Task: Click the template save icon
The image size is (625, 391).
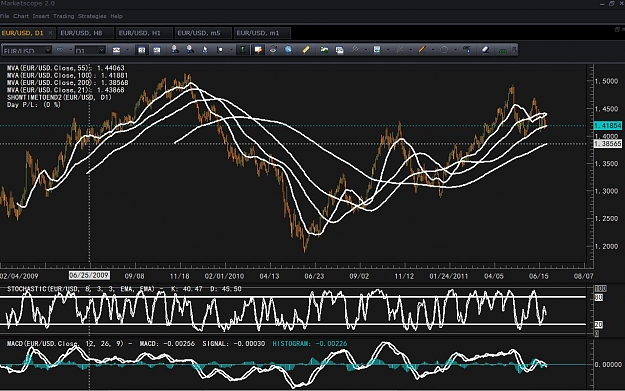Action: 377,50
